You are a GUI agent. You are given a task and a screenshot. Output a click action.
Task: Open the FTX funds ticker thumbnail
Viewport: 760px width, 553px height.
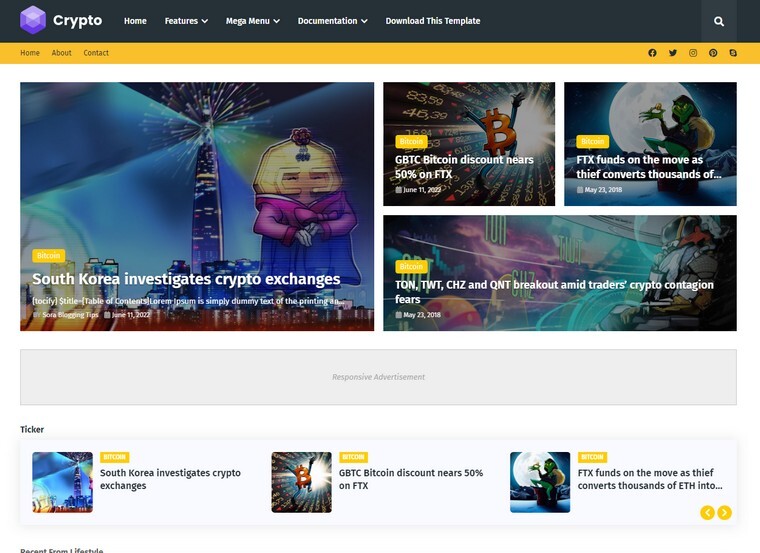(540, 482)
